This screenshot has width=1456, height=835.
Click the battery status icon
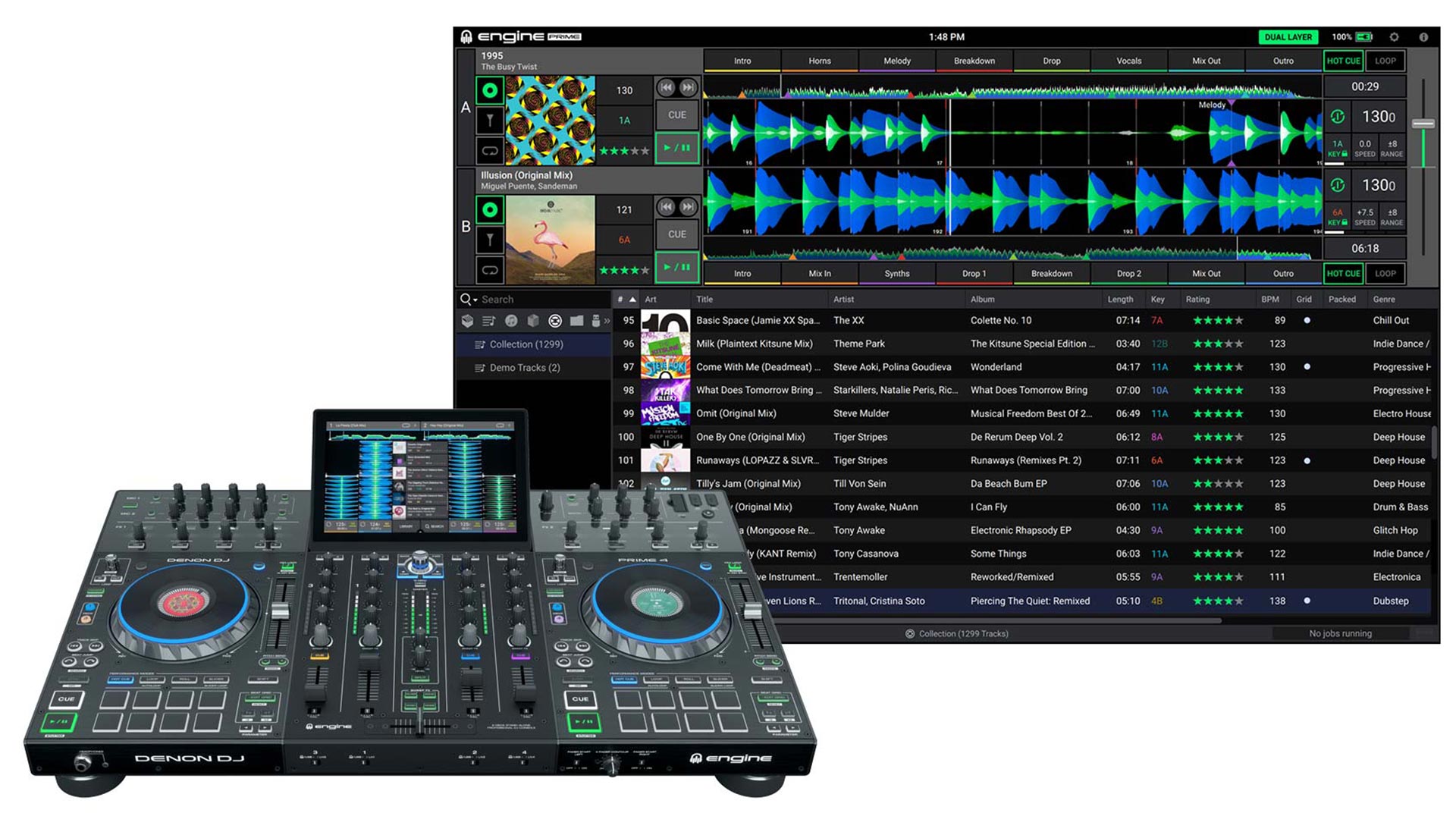point(1364,36)
